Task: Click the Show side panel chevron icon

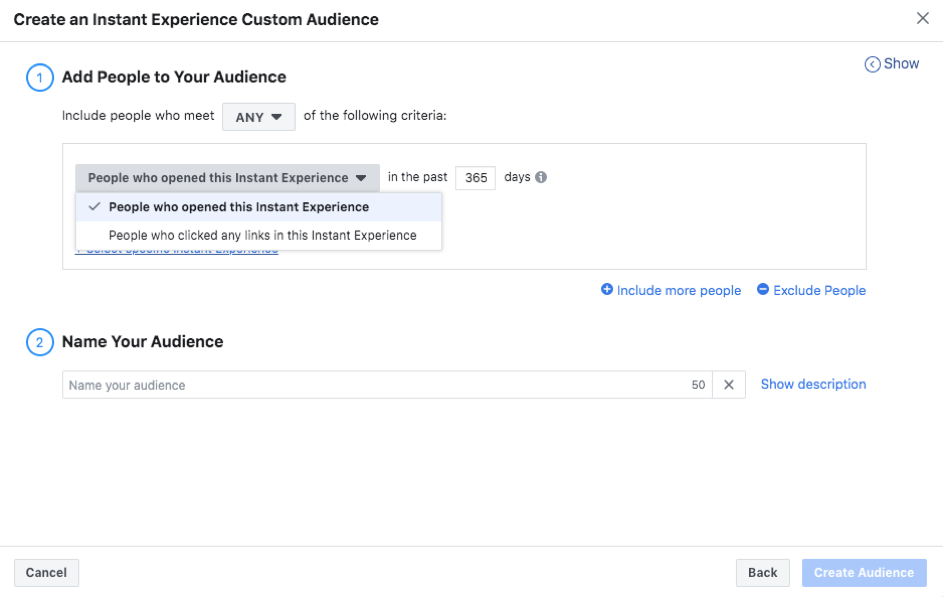Action: [x=872, y=64]
